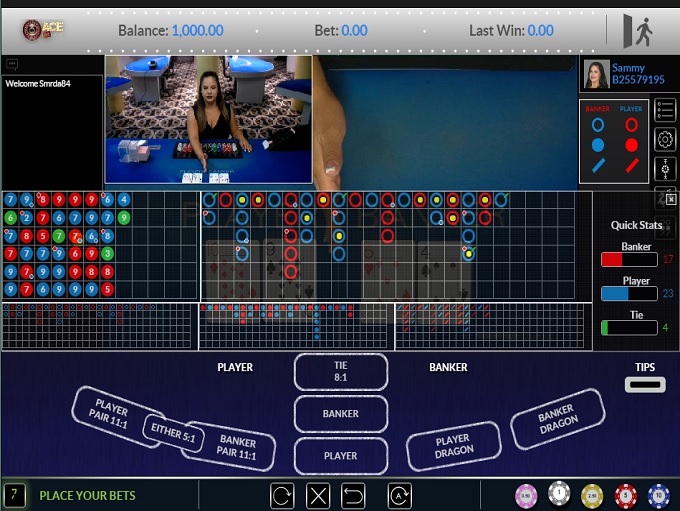Open the list menu icon in sidebar
This screenshot has width=680, height=511.
pos(665,109)
